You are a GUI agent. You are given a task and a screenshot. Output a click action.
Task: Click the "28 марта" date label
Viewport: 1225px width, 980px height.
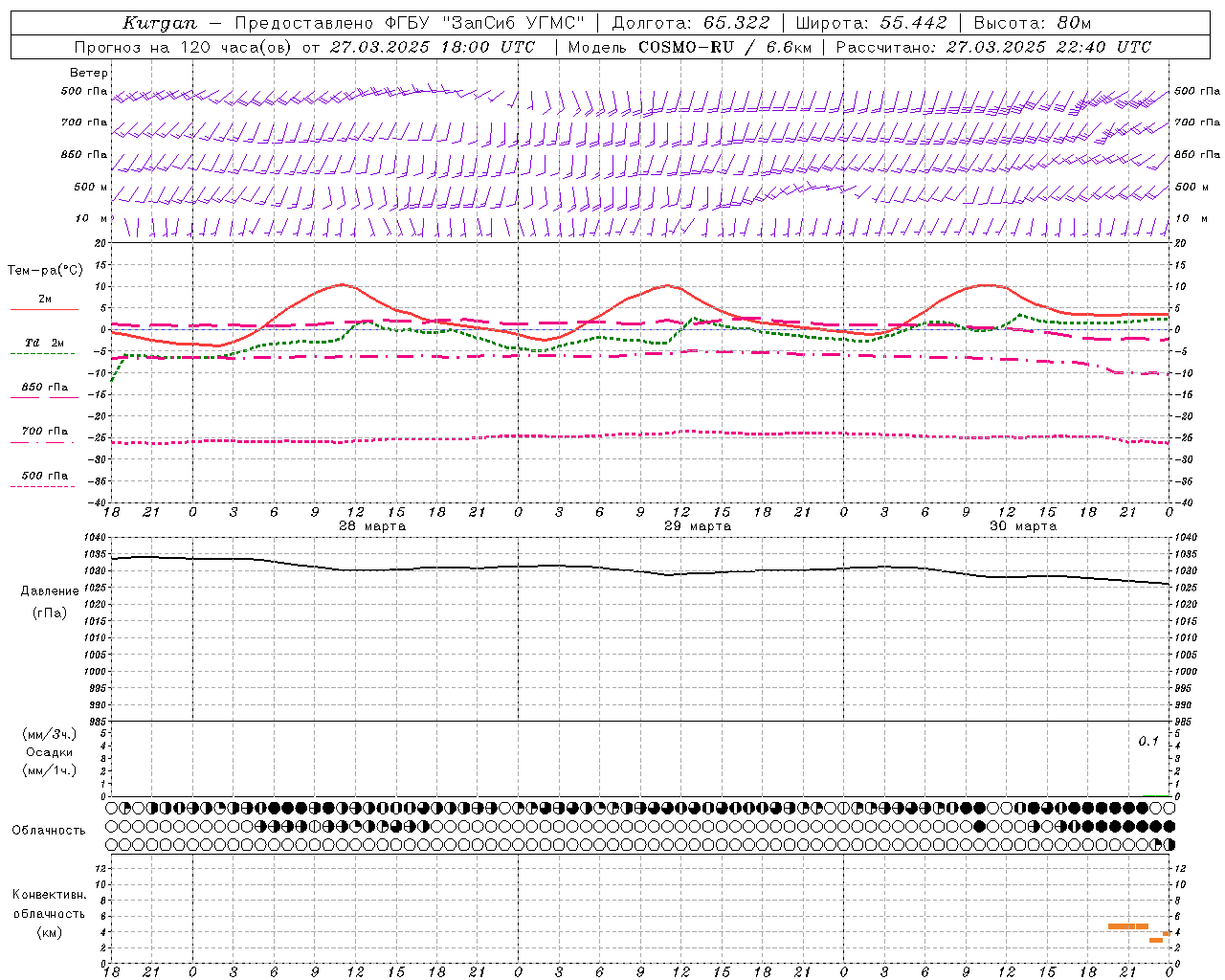click(x=372, y=526)
